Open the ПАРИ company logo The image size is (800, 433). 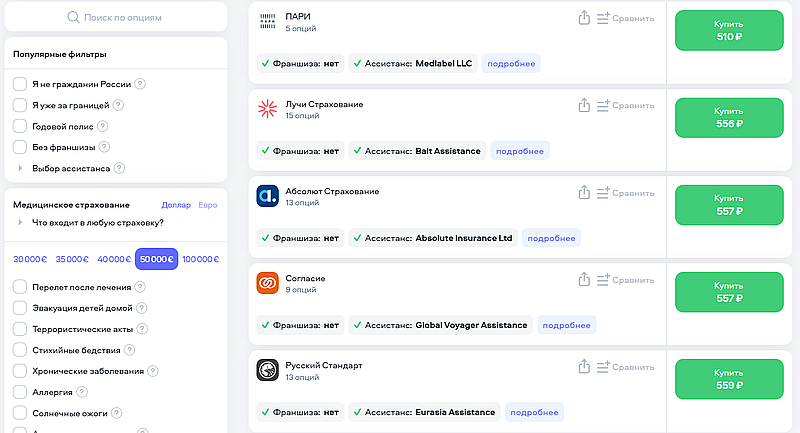(x=267, y=21)
